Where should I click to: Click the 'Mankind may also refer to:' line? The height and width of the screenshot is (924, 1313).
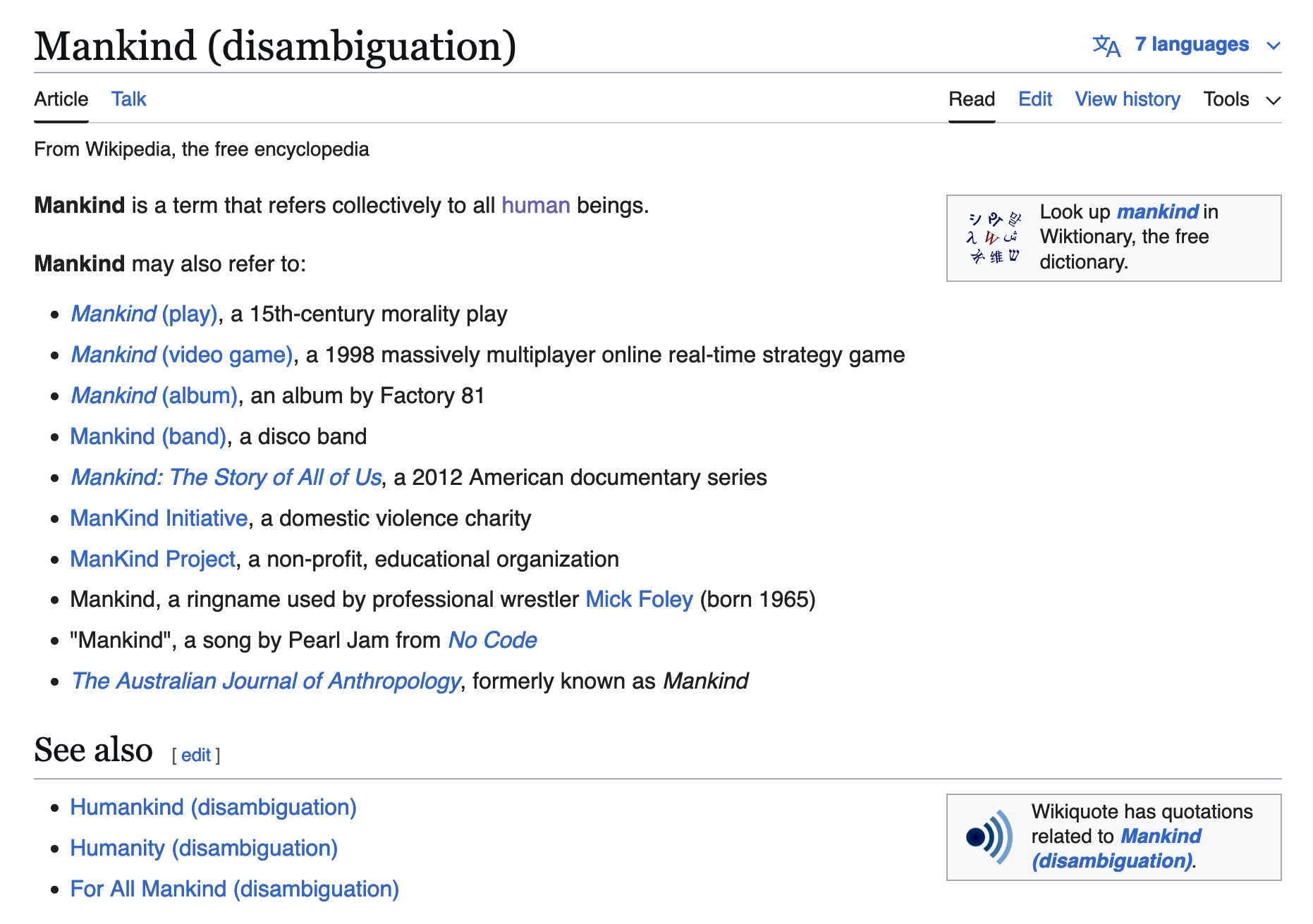tap(170, 264)
